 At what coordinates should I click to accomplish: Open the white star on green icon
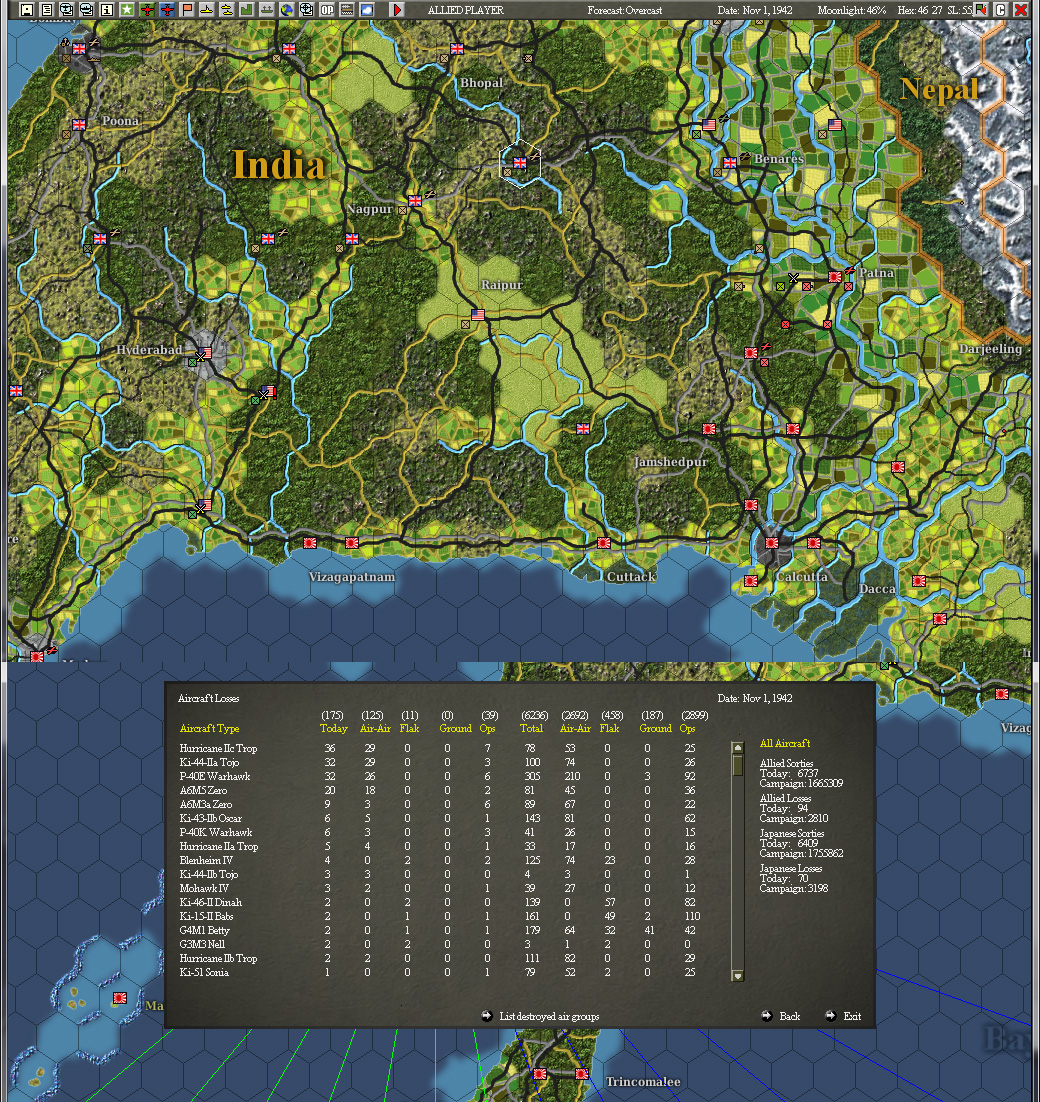[126, 10]
